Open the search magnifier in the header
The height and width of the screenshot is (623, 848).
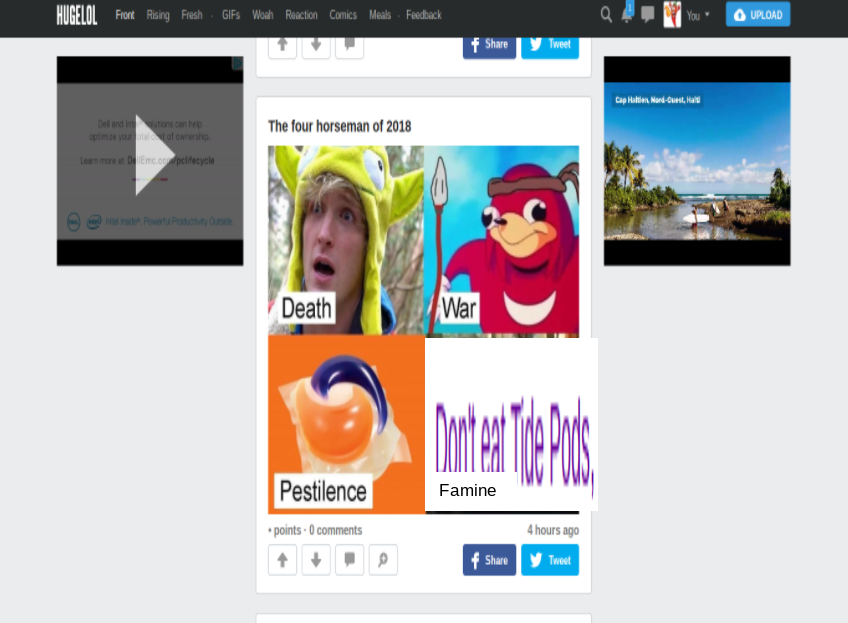pyautogui.click(x=606, y=15)
